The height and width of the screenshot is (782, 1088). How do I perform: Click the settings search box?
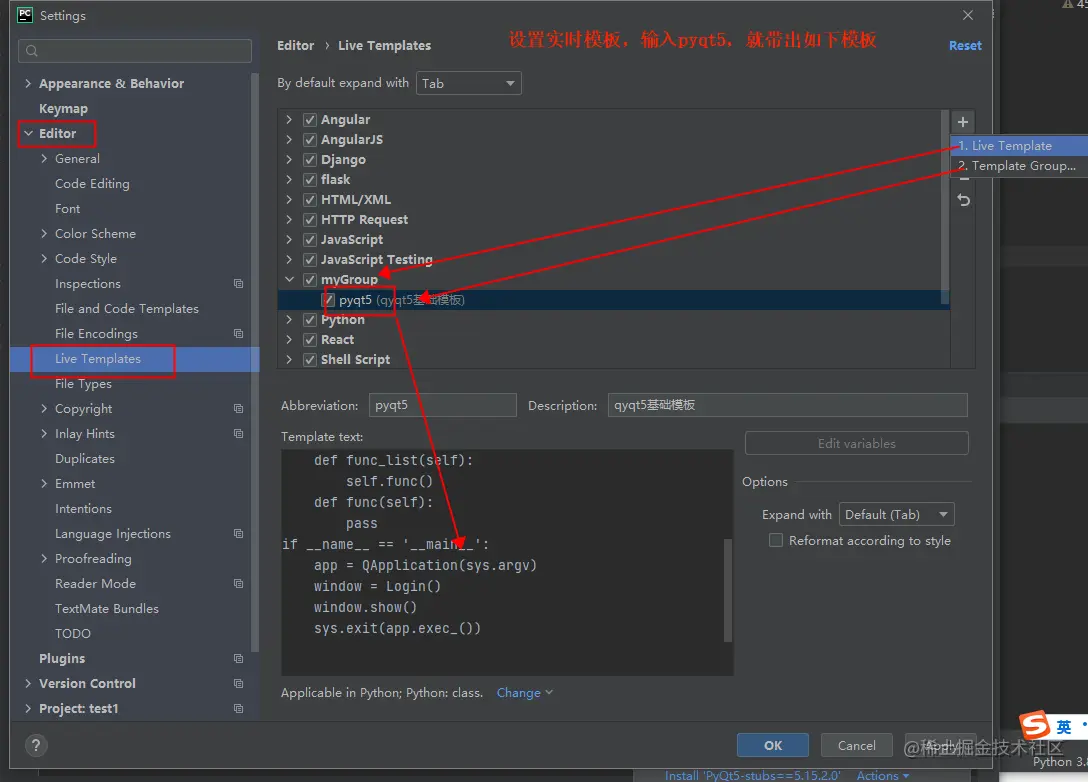135,51
